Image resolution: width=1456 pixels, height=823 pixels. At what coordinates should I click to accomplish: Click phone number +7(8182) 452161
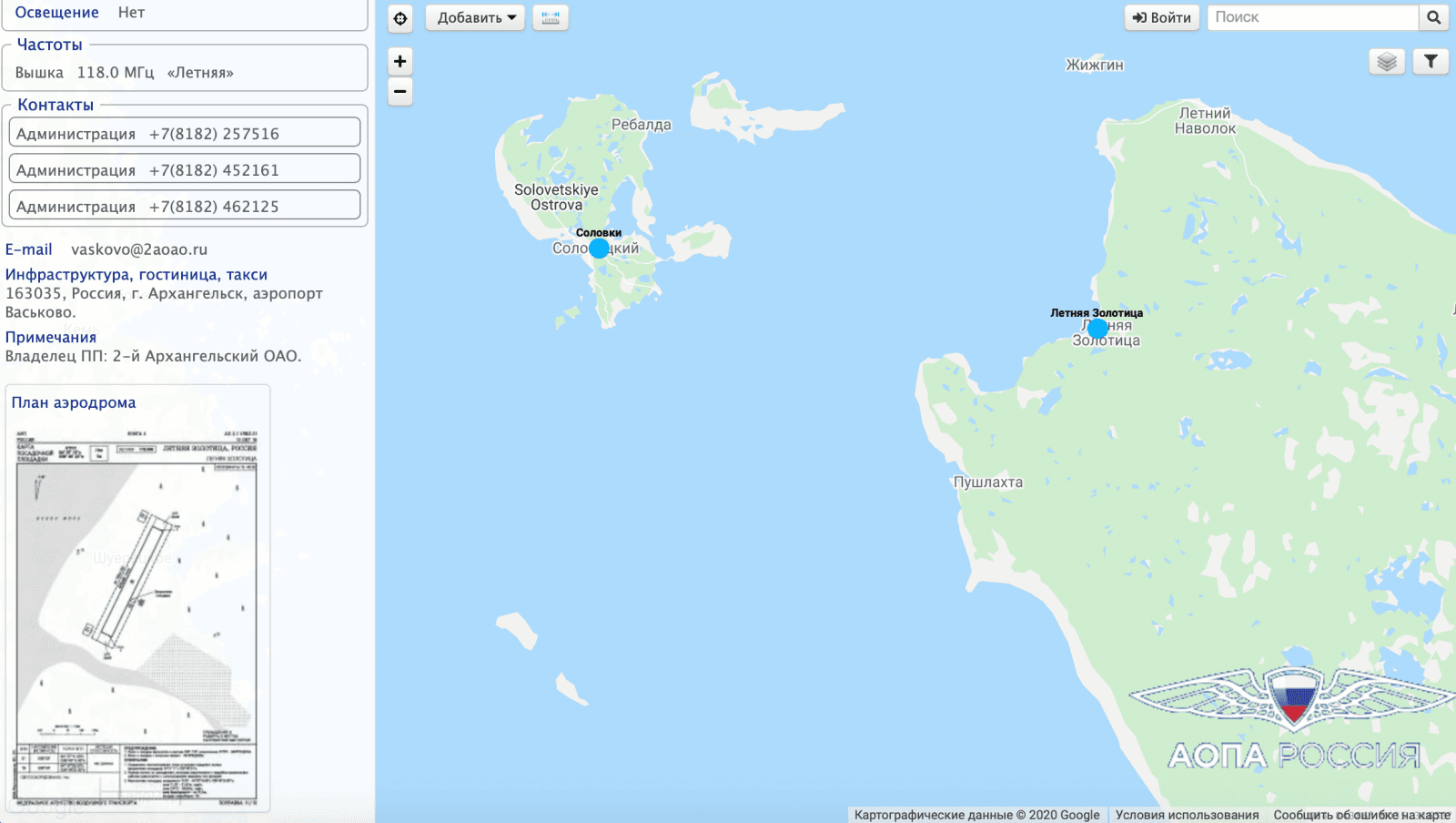click(x=214, y=170)
